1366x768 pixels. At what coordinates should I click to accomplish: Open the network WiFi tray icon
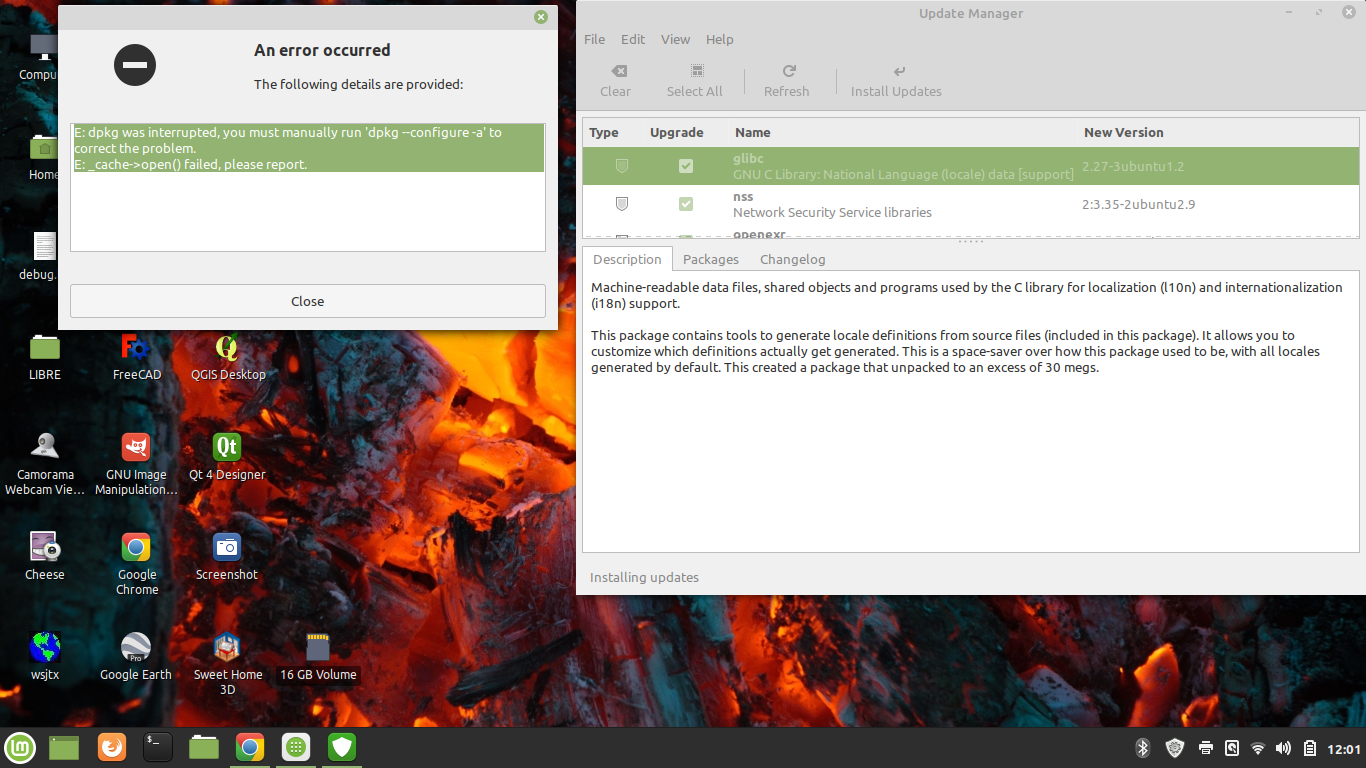pos(1258,748)
